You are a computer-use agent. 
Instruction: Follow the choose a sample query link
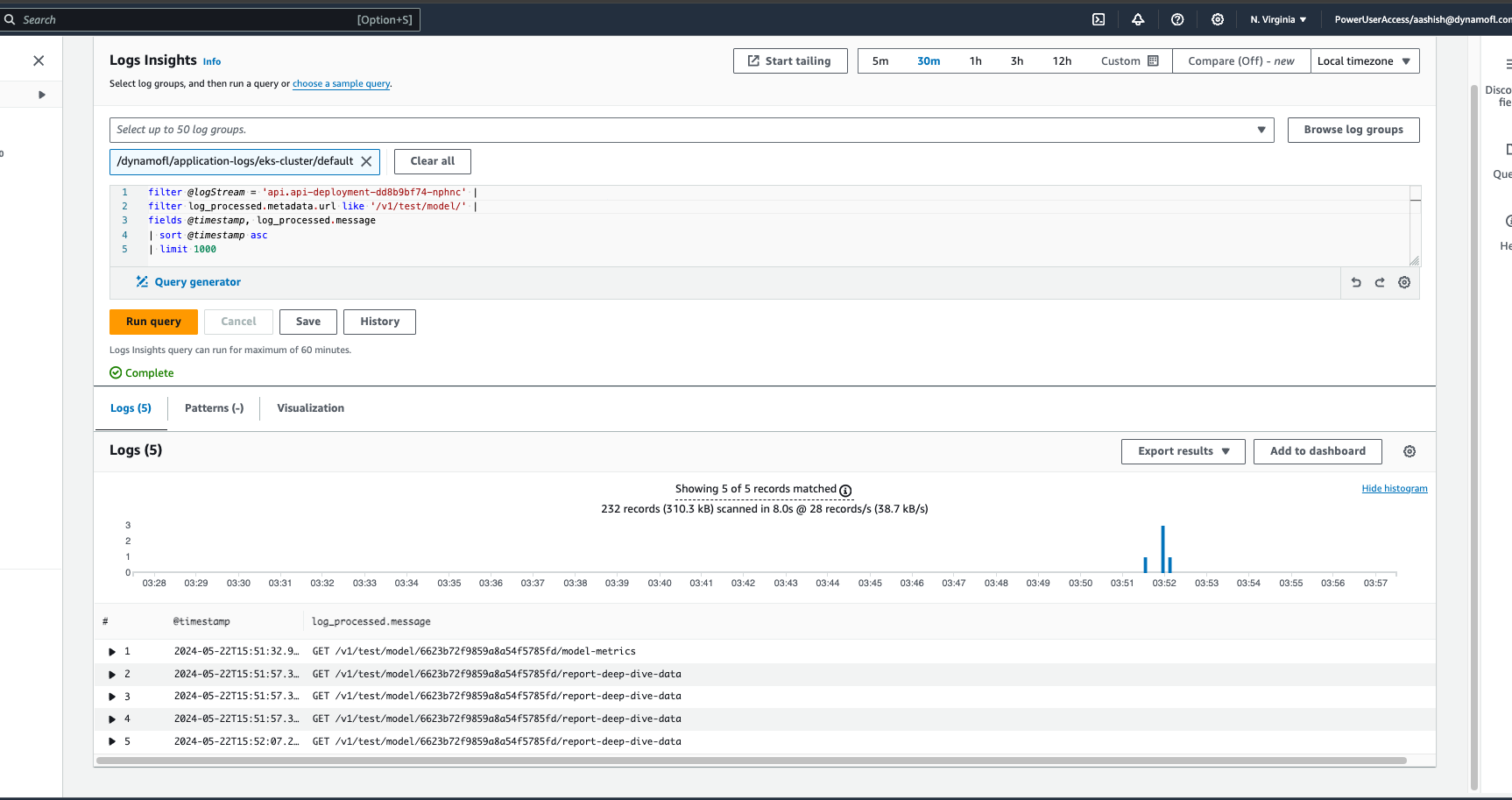tap(342, 84)
